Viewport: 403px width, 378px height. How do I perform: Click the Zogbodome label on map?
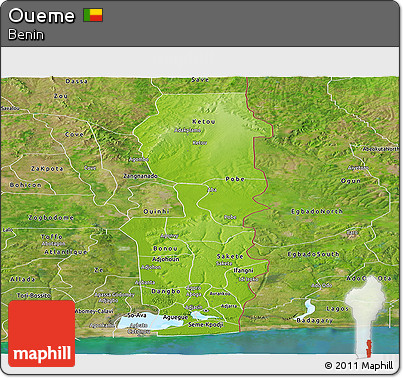pyautogui.click(x=51, y=218)
